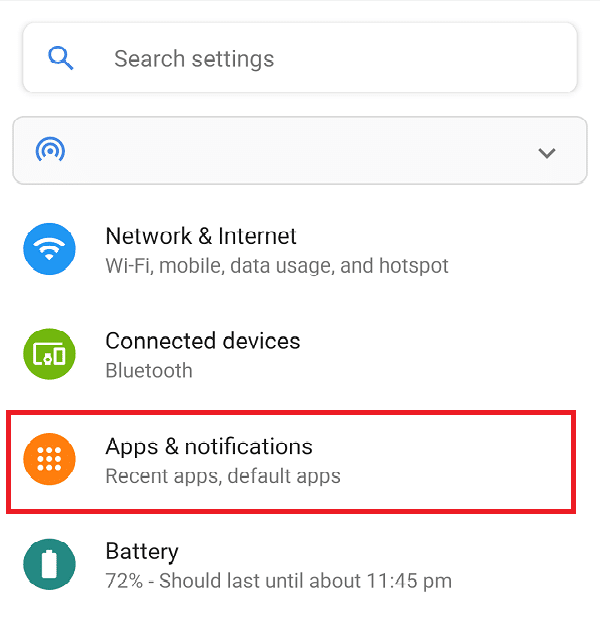Select the green Connected devices icon
600x628 pixels.
(49, 354)
